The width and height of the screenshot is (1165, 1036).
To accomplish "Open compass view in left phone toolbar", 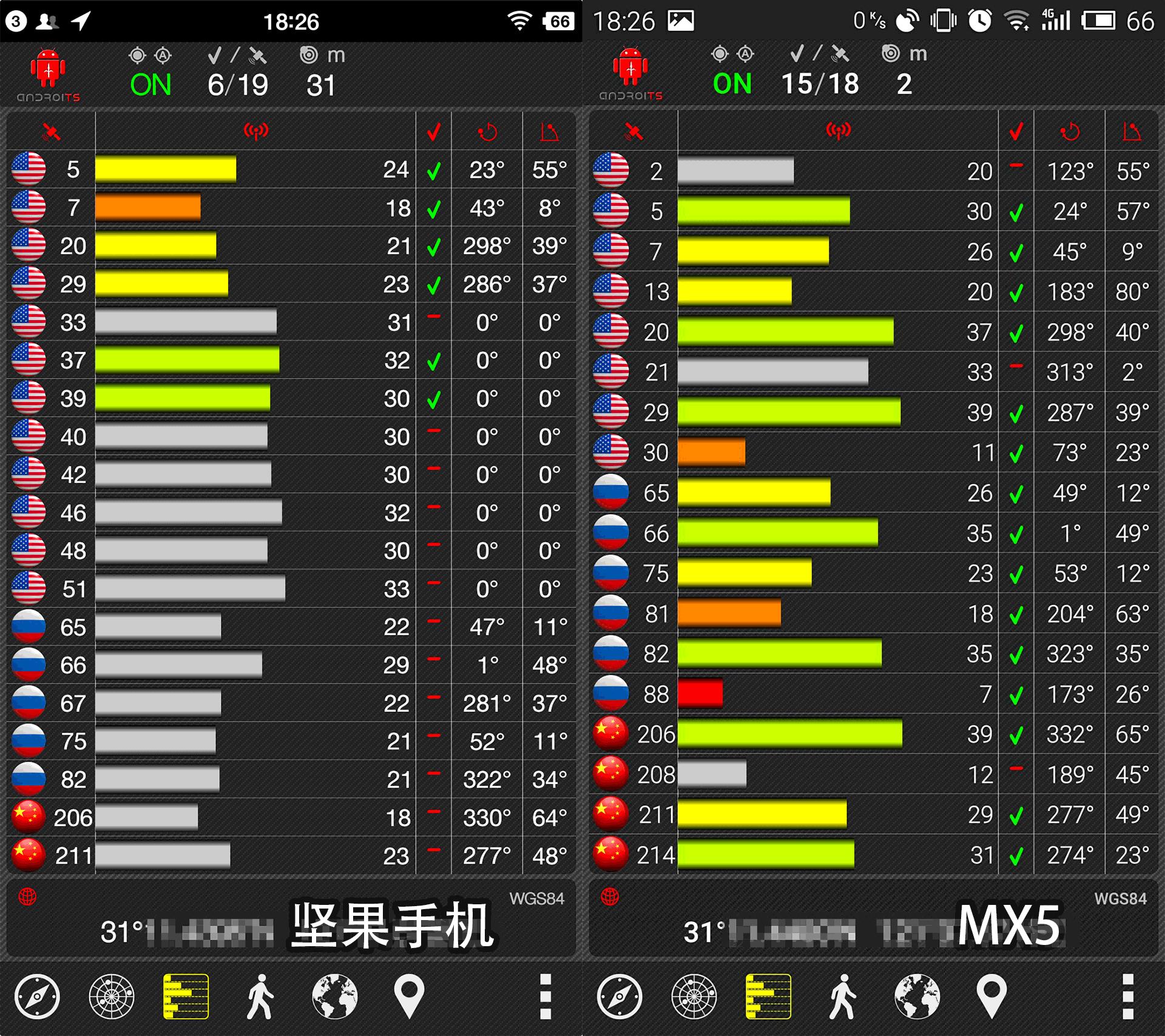I will (x=37, y=996).
